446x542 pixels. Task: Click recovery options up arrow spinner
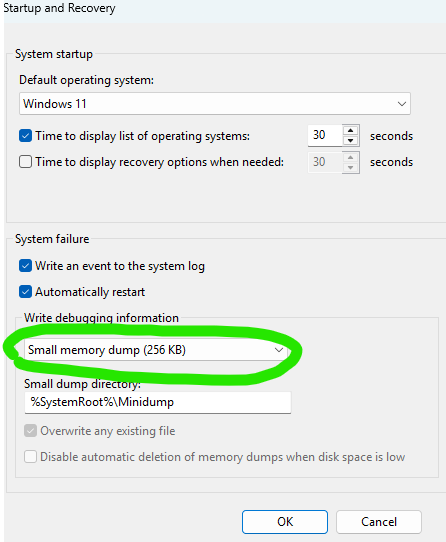(x=351, y=157)
